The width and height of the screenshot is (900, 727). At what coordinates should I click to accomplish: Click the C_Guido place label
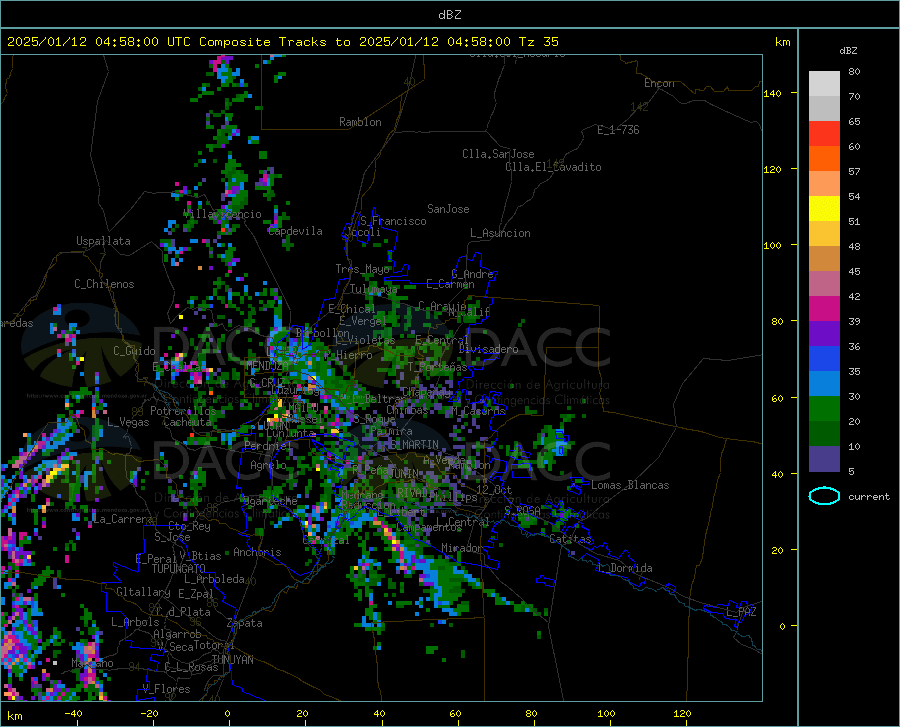click(x=134, y=351)
